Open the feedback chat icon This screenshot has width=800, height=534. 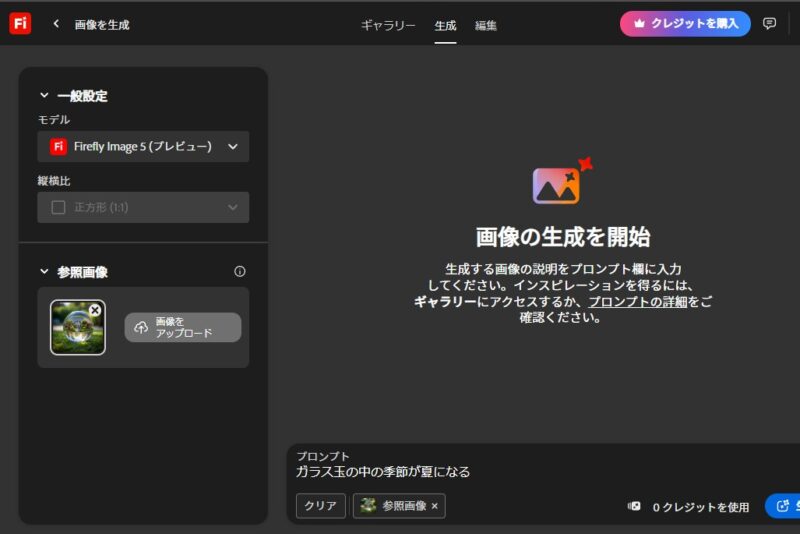[x=769, y=23]
